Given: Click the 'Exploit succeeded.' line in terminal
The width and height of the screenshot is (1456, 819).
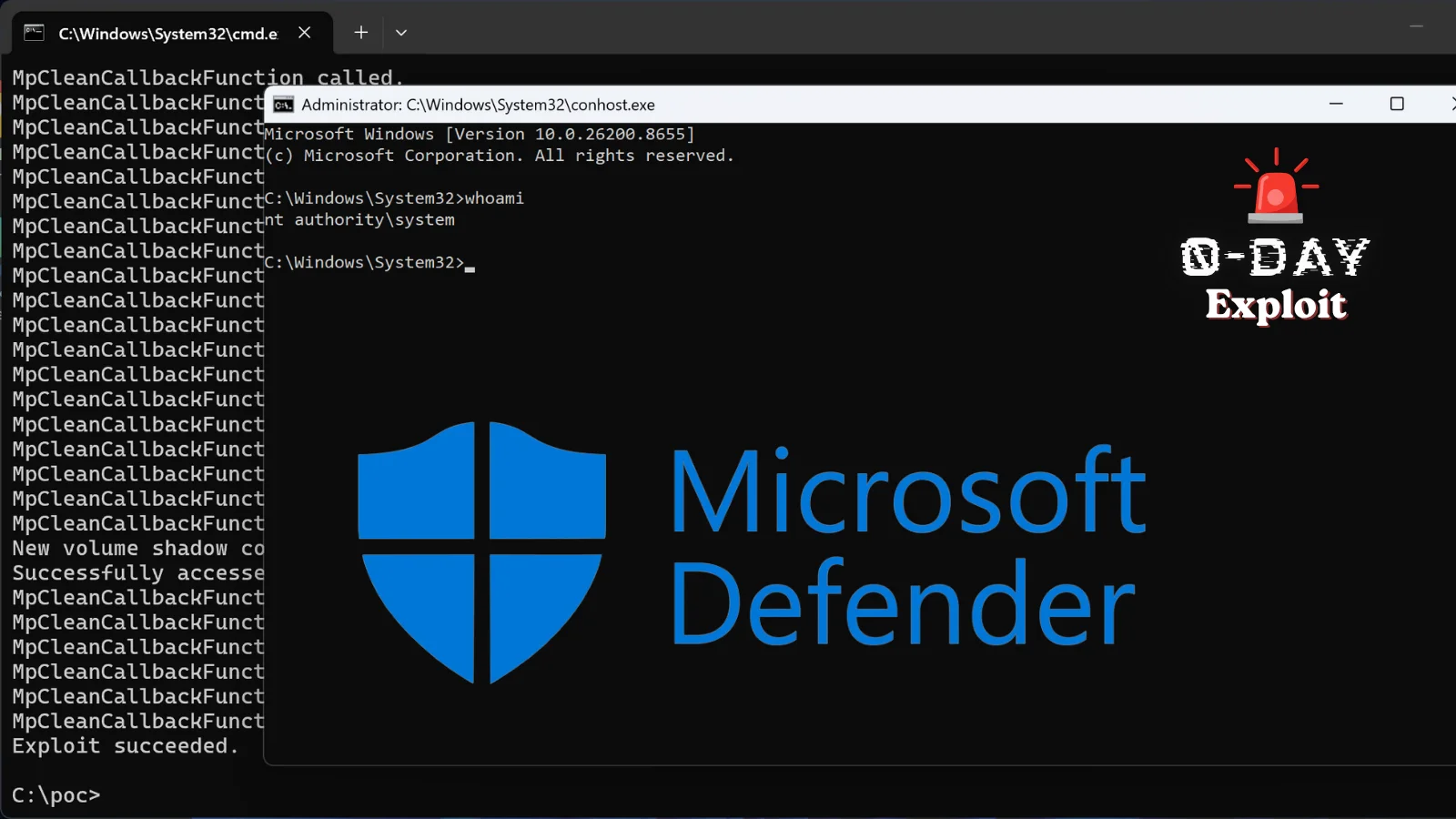Looking at the screenshot, I should tap(126, 746).
